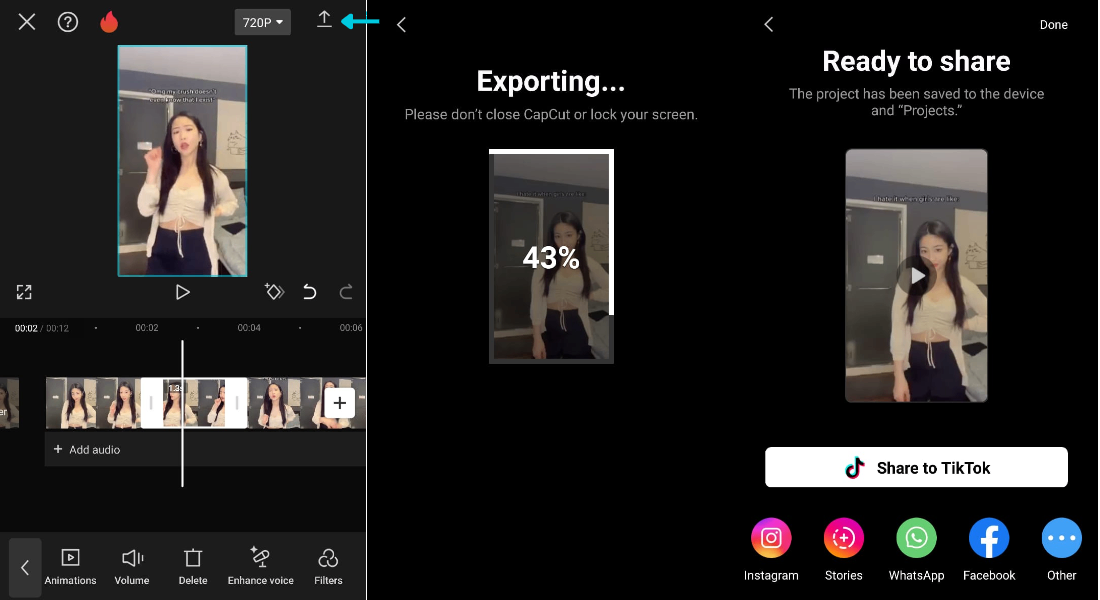Viewport: 1100px width, 600px height.
Task: Share to Instagram Stories
Action: click(843, 550)
